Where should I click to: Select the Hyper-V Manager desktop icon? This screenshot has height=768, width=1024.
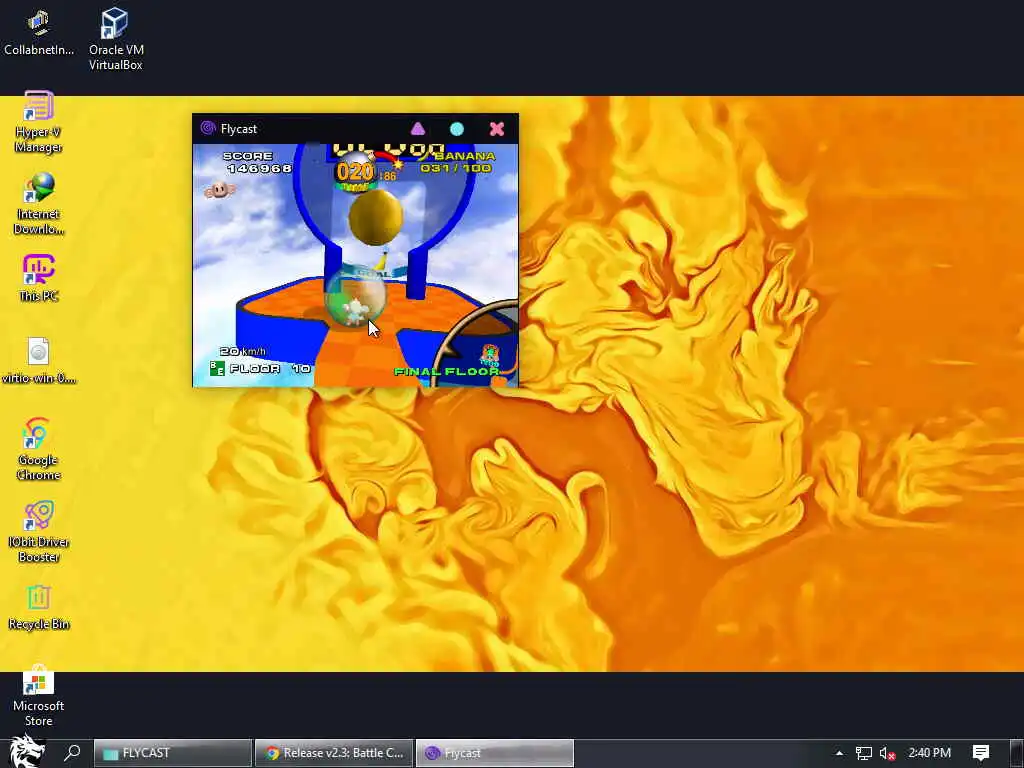point(39,122)
